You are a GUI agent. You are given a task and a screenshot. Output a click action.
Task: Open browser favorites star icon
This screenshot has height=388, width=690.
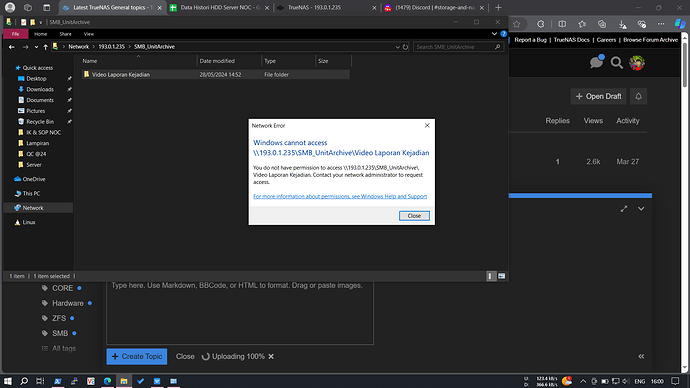click(517, 24)
